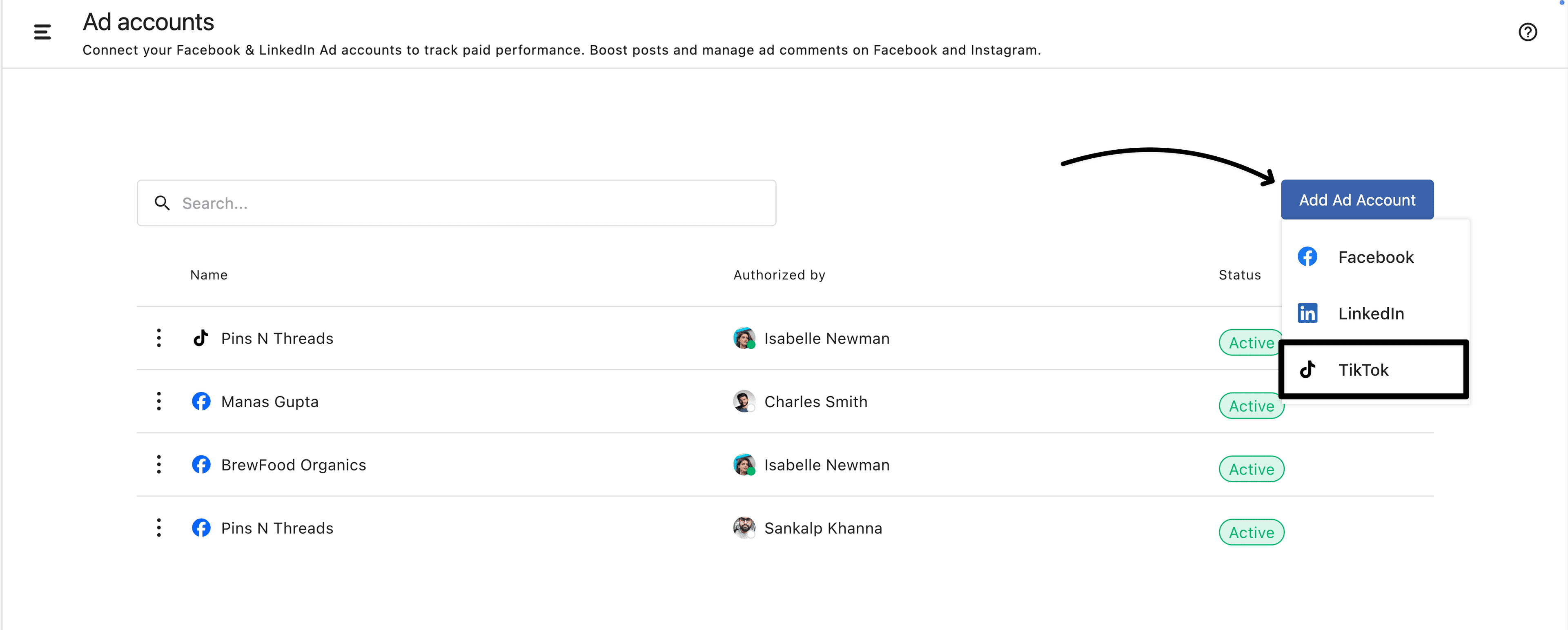Click the help question mark icon
Screen dimensions: 1568x630
1527,31
